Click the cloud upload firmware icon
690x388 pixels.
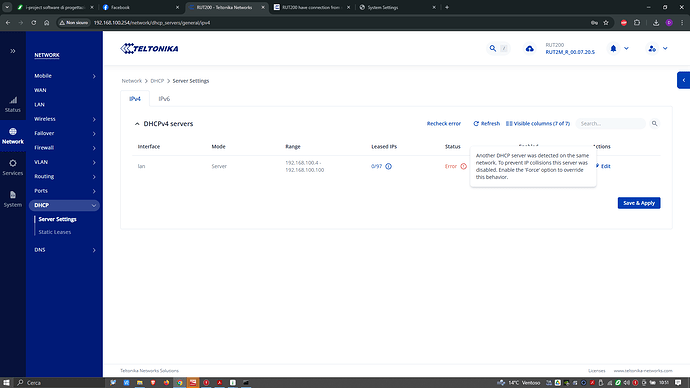point(529,48)
